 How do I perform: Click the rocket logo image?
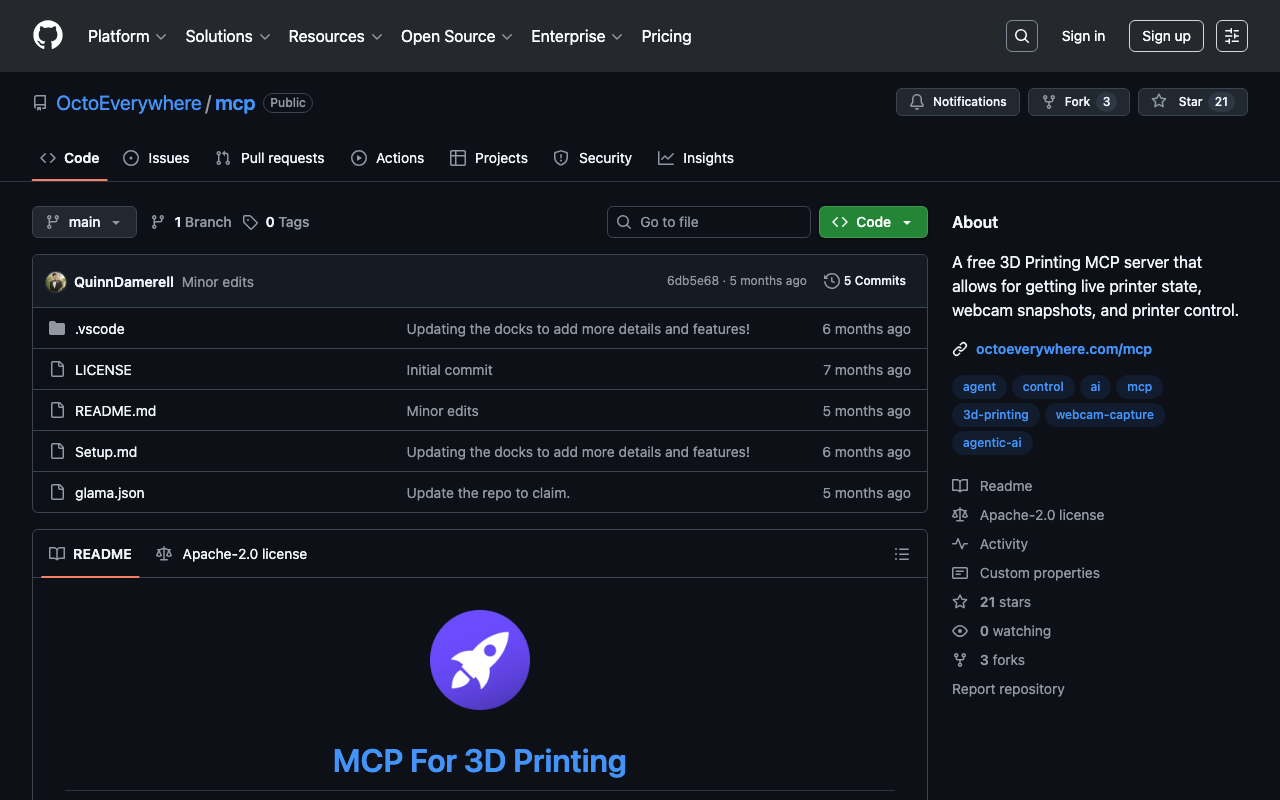pyautogui.click(x=480, y=660)
